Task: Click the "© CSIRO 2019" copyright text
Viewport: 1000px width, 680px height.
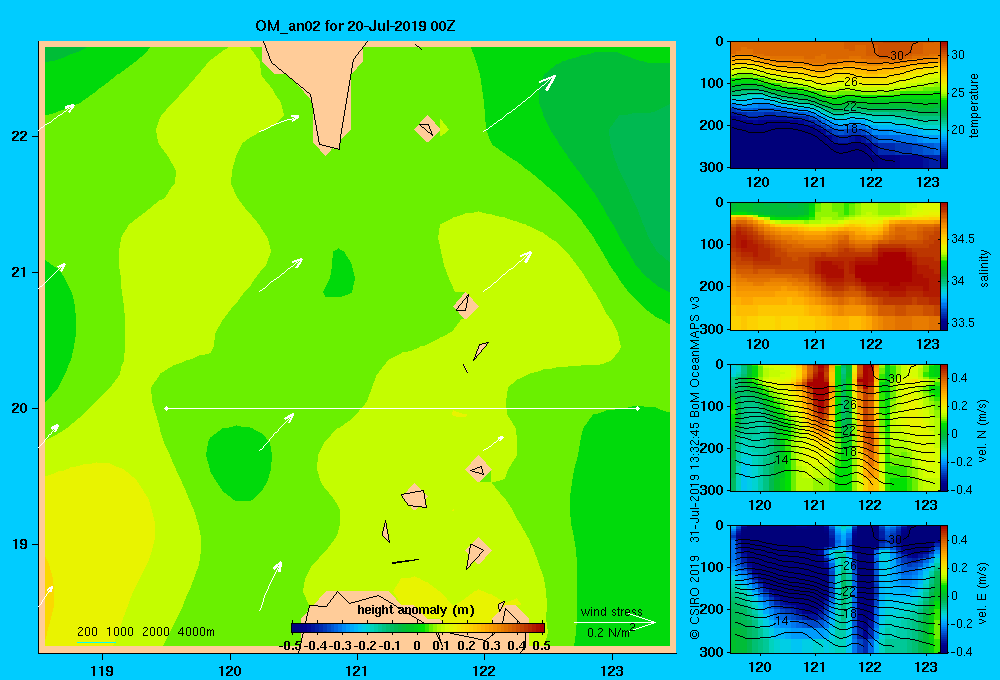Action: click(x=695, y=597)
